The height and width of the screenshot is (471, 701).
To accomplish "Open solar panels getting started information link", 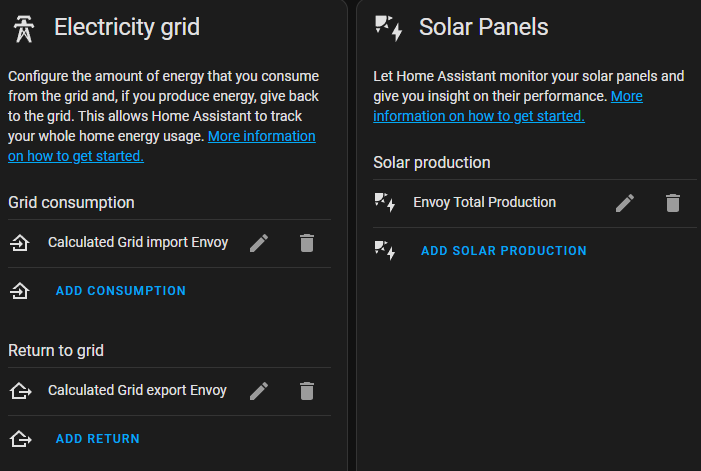I will click(x=508, y=106).
